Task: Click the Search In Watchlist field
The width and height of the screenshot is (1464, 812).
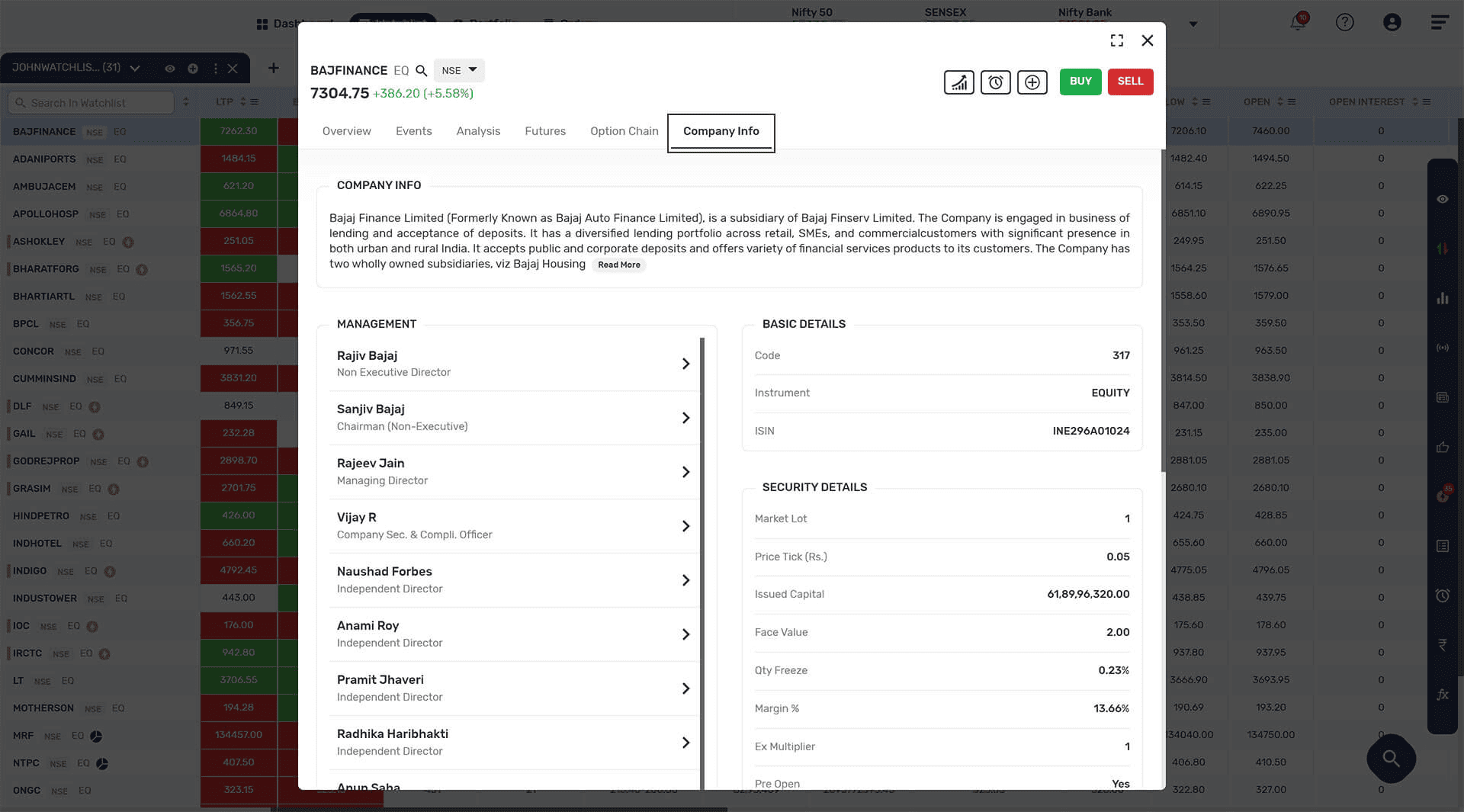Action: click(91, 102)
